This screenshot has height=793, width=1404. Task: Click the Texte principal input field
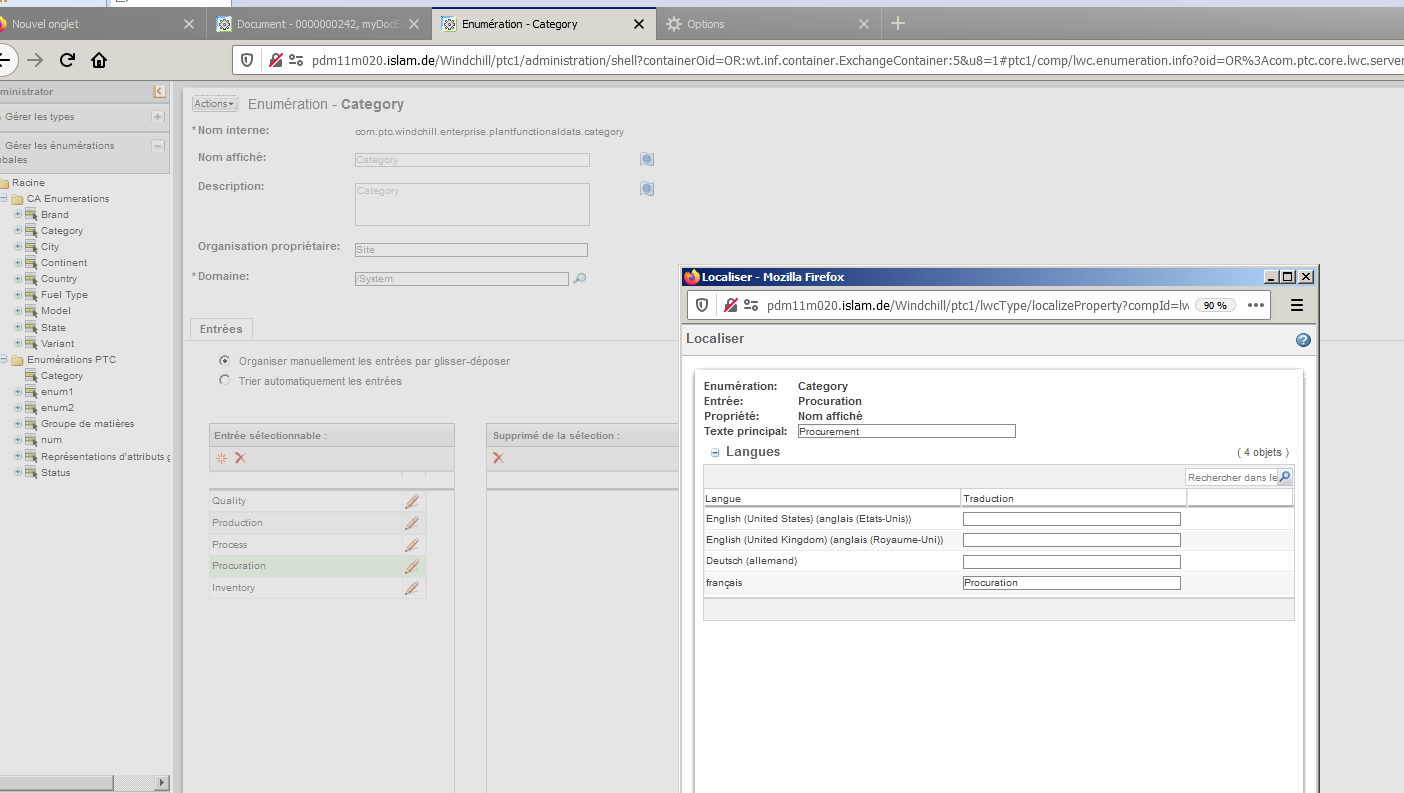click(x=906, y=432)
